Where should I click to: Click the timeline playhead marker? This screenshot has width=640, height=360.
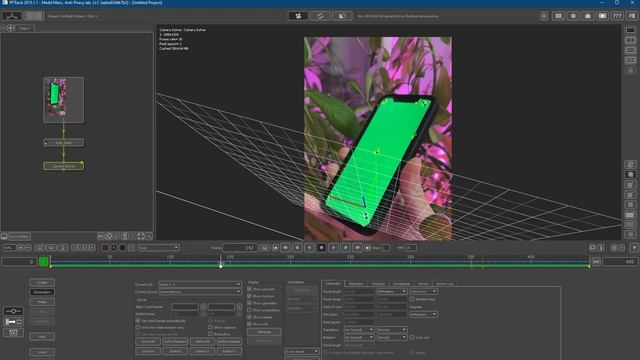[221, 265]
